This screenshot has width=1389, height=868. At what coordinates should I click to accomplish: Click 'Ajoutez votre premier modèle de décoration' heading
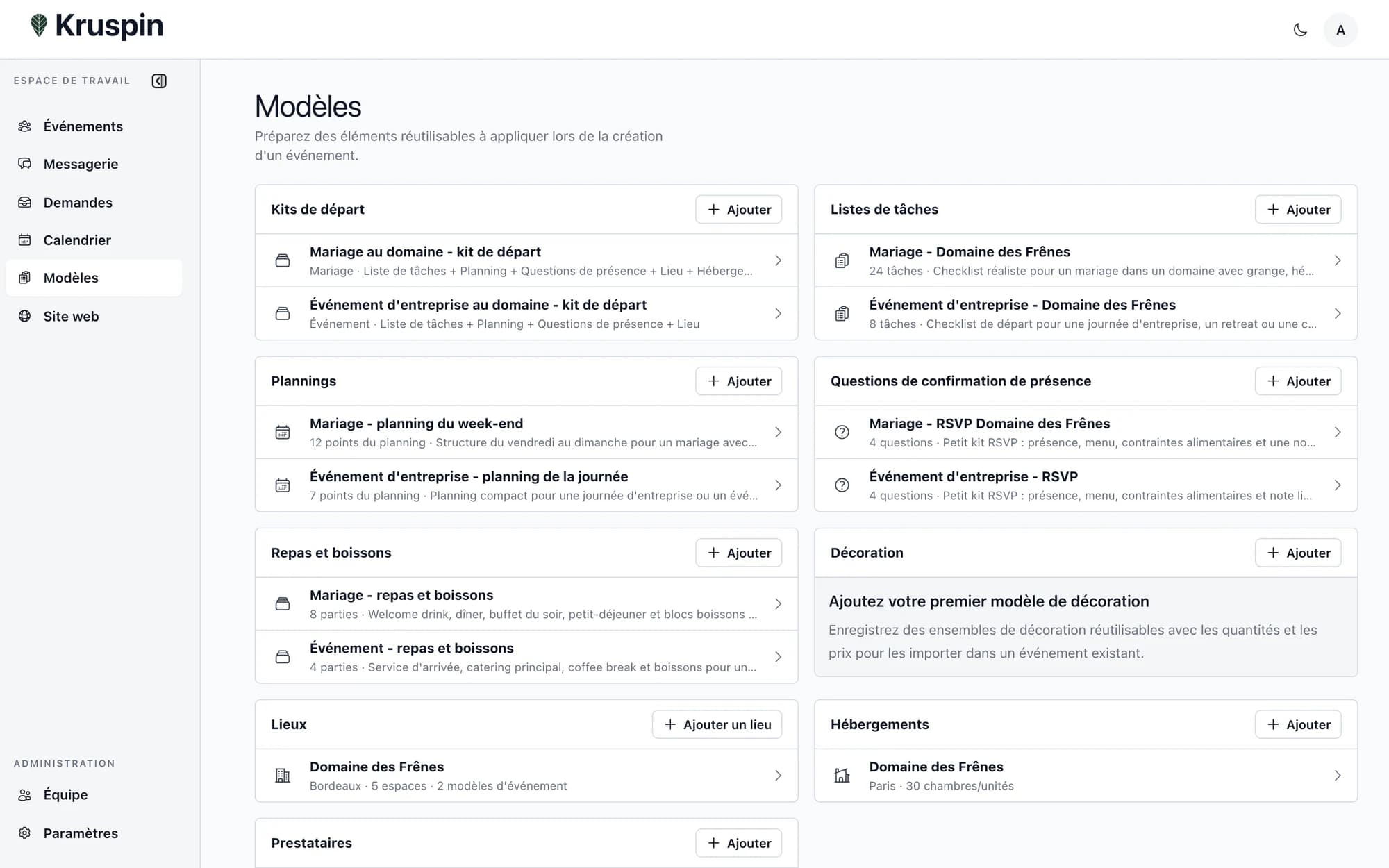(989, 601)
